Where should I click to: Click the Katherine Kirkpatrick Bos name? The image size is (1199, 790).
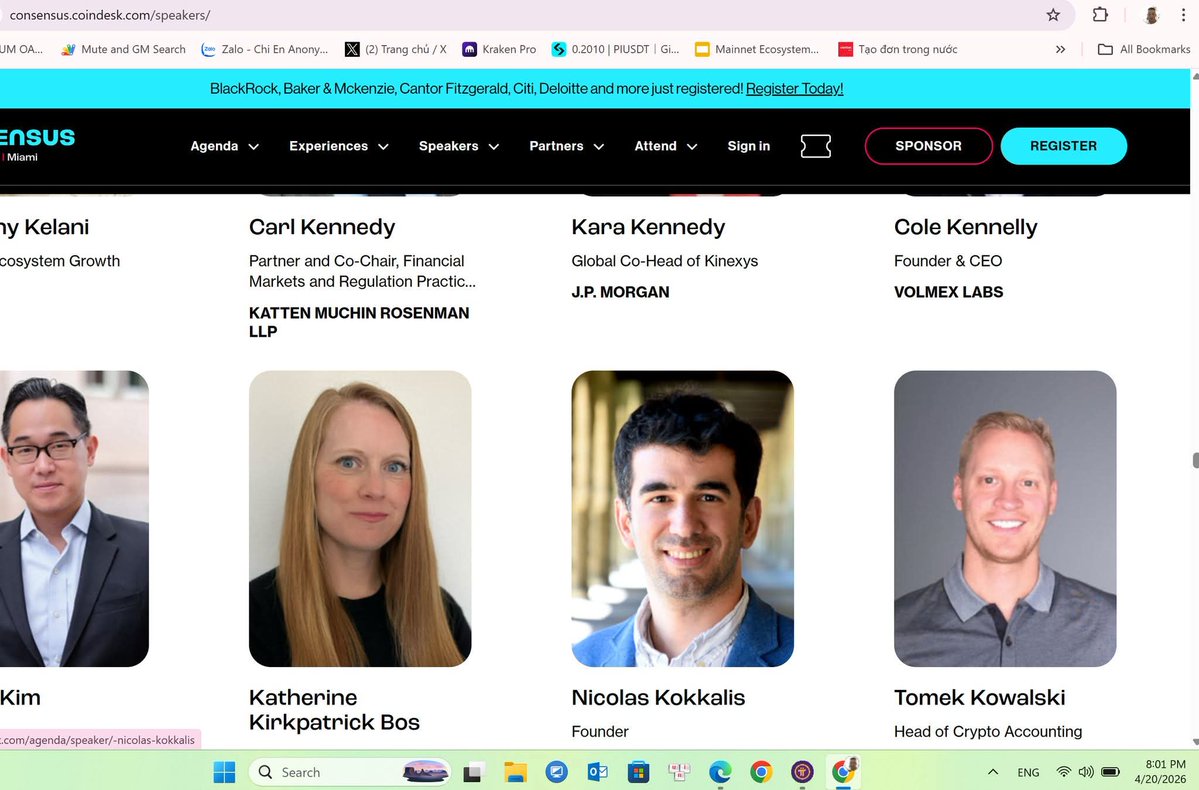[334, 710]
